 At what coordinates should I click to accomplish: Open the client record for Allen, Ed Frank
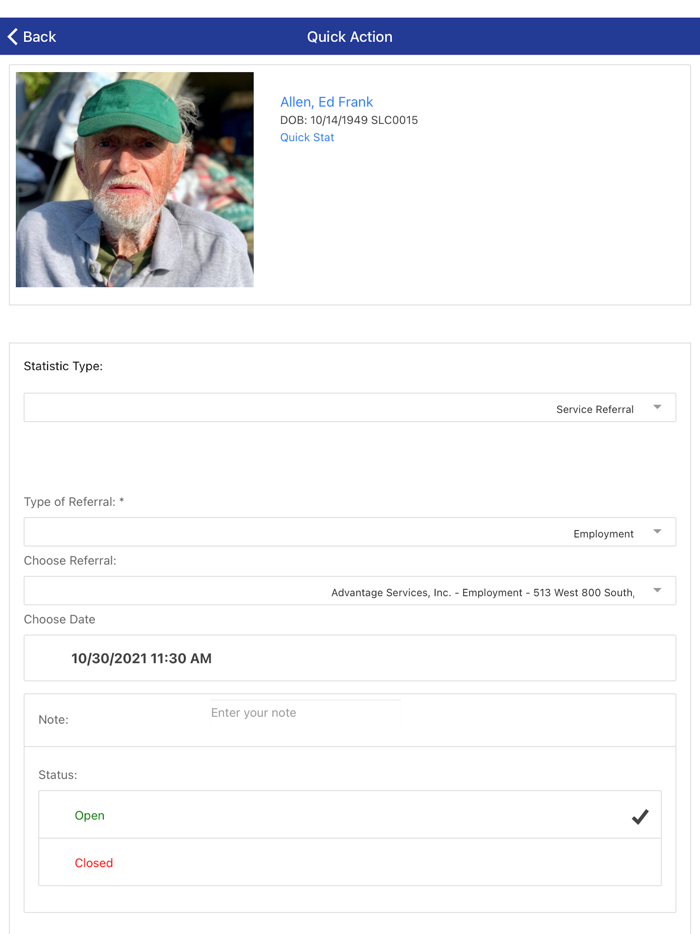click(x=326, y=101)
